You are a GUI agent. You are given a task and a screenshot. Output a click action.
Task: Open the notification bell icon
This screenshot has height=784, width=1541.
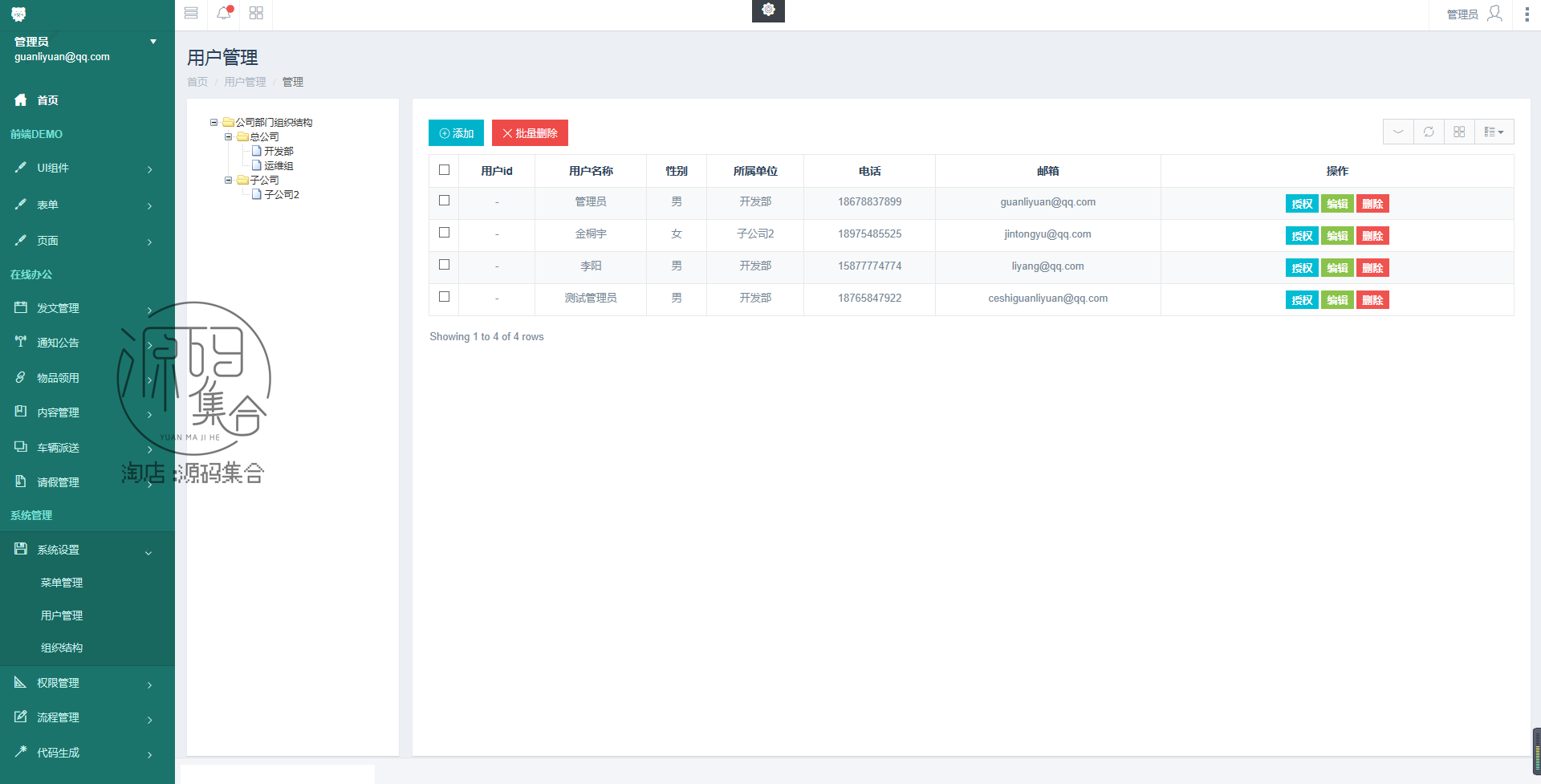[x=224, y=13]
